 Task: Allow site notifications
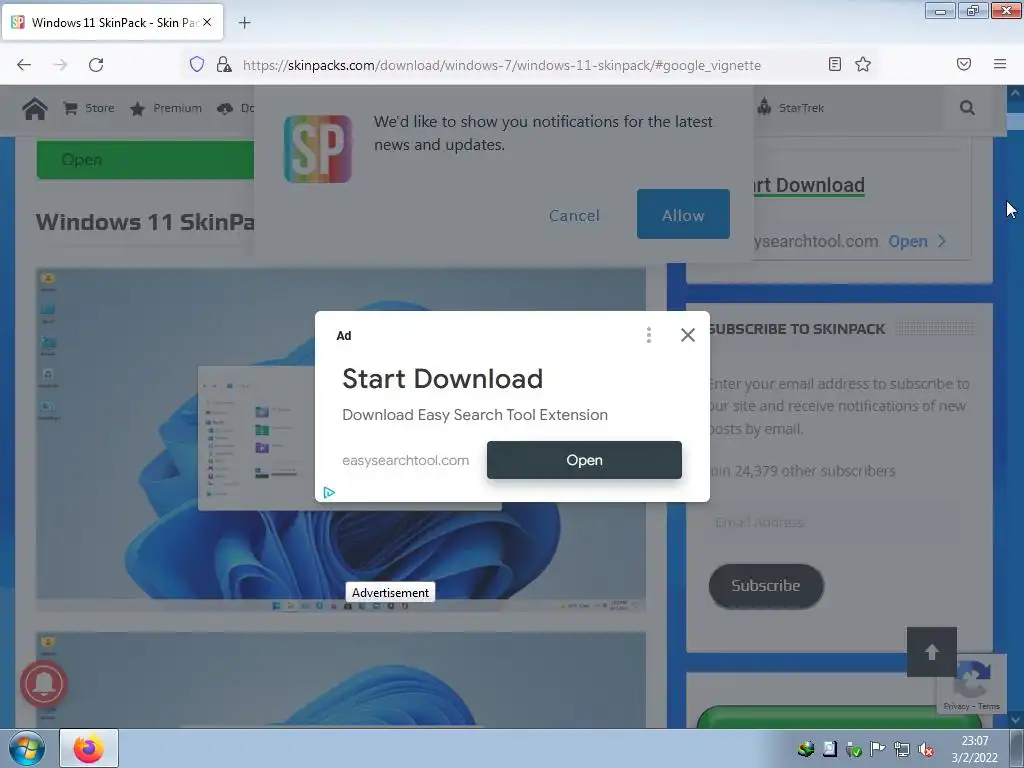[x=683, y=214]
